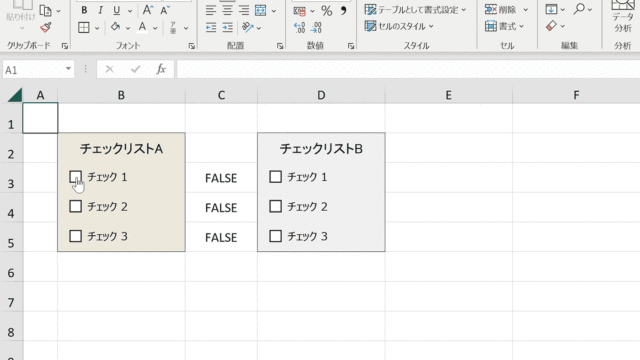Image resolution: width=640 pixels, height=360 pixels.
Task: Select cell C5 showing FALSE
Action: pos(221,237)
